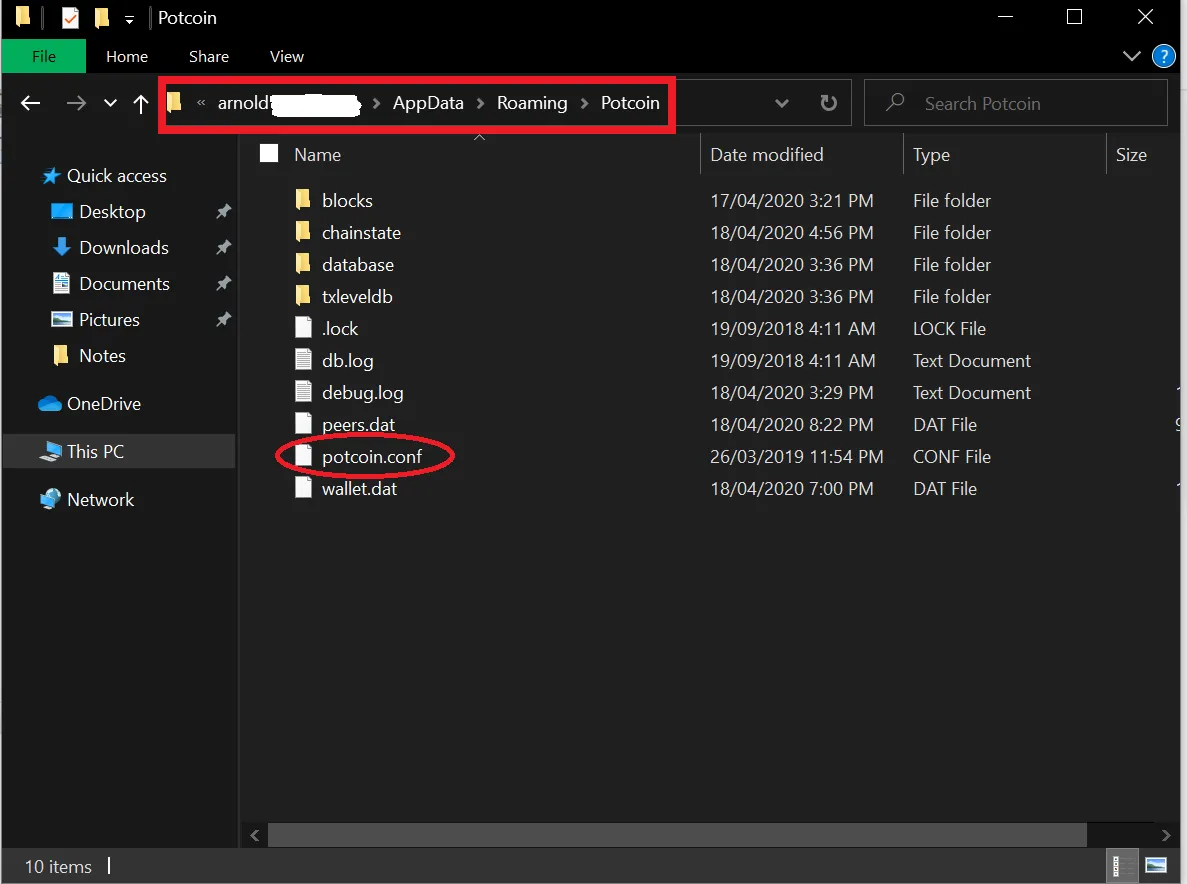Screen dimensions: 1187x884
Task: Select the wallet.dat file icon
Action: (x=303, y=487)
